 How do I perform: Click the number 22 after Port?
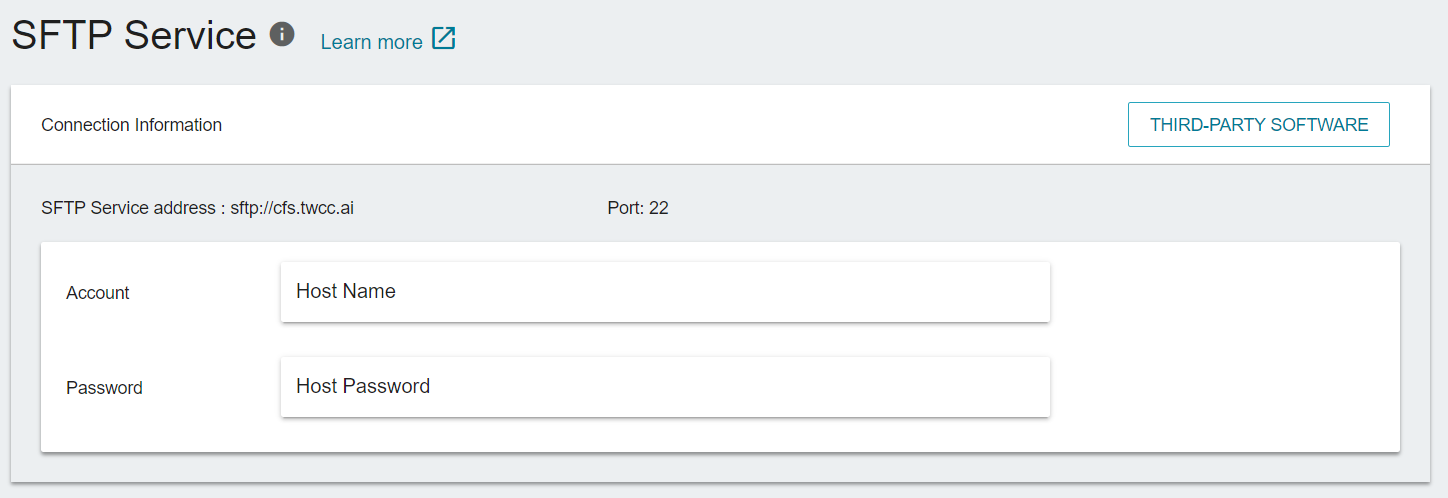[659, 208]
